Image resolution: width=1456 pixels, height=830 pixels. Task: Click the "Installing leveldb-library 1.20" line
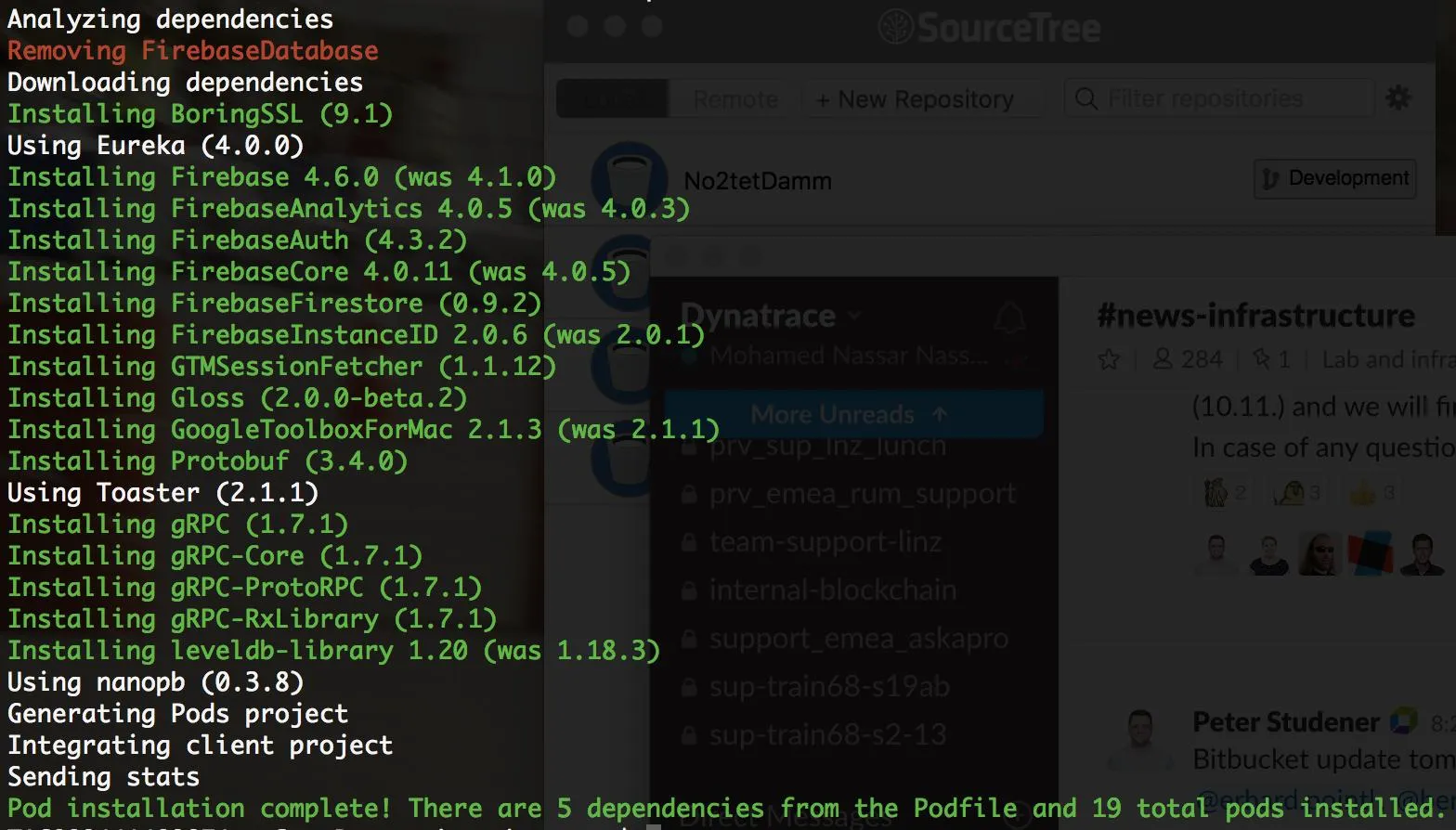[x=333, y=651]
